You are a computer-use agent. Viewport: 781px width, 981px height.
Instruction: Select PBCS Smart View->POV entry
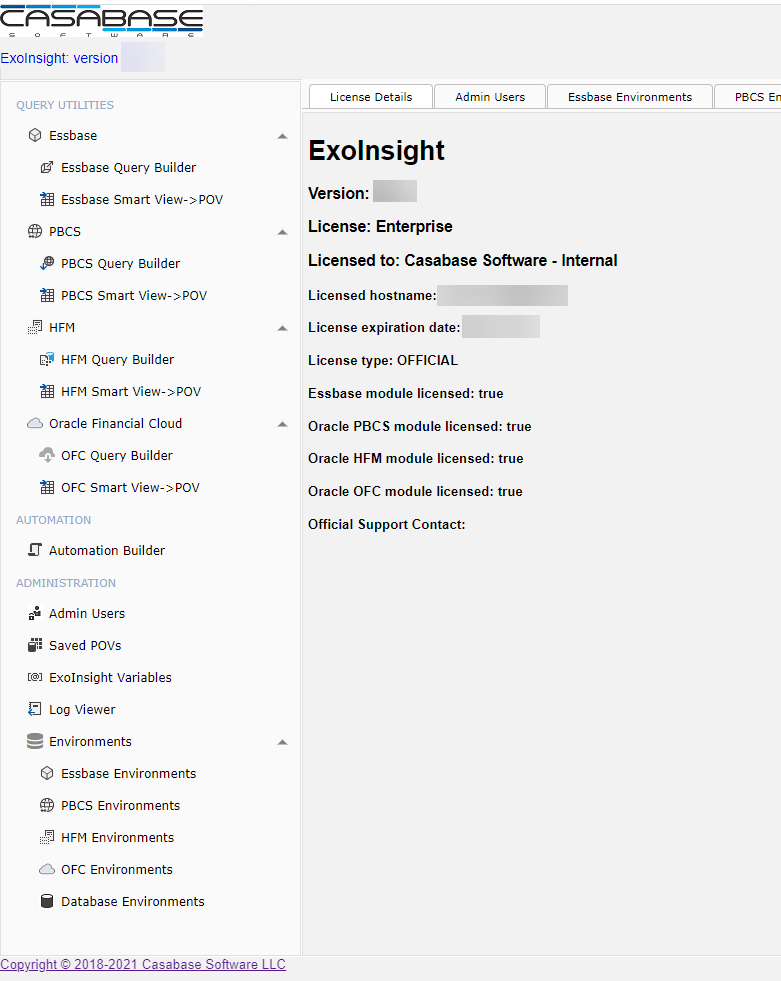click(134, 295)
